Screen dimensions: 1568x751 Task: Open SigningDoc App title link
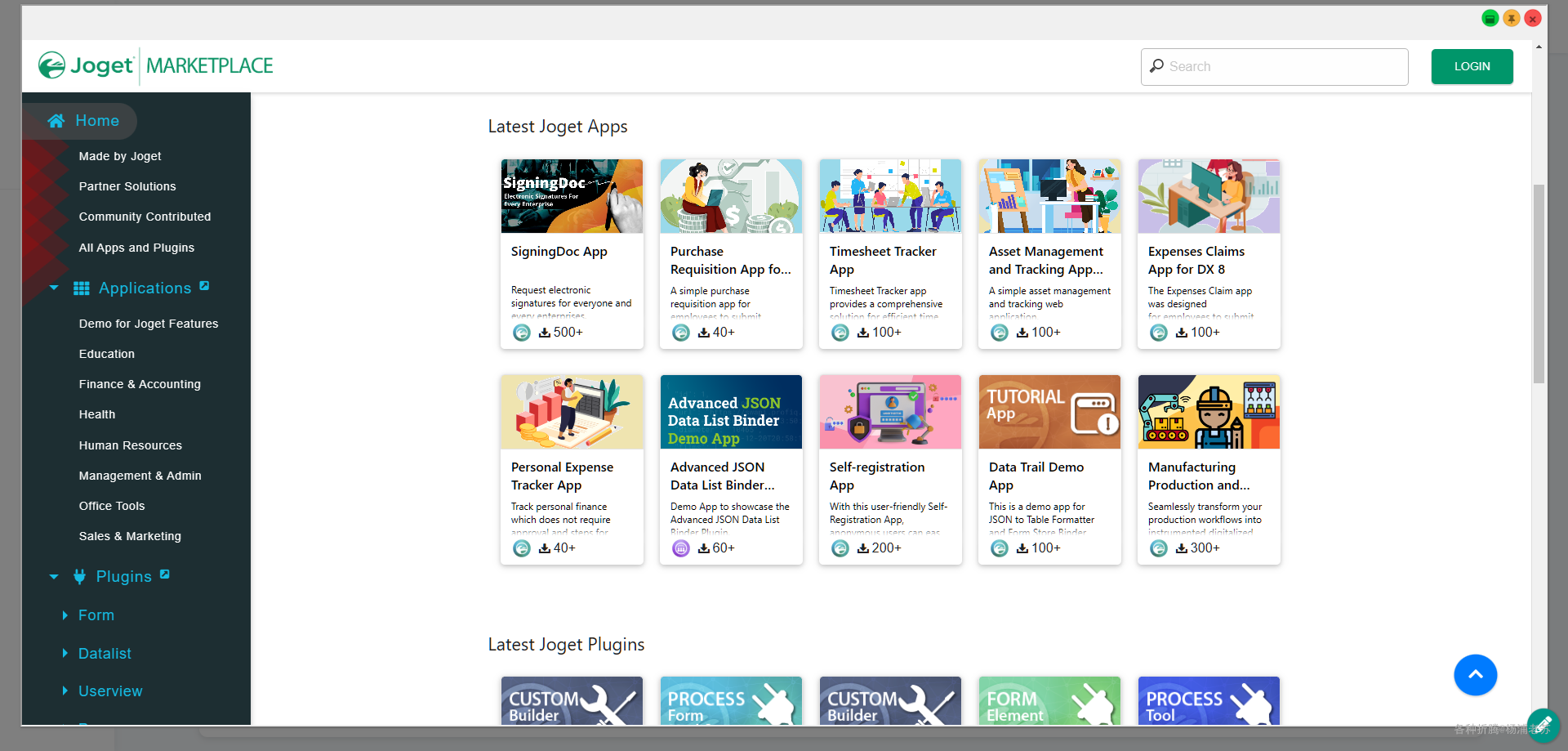pos(559,252)
